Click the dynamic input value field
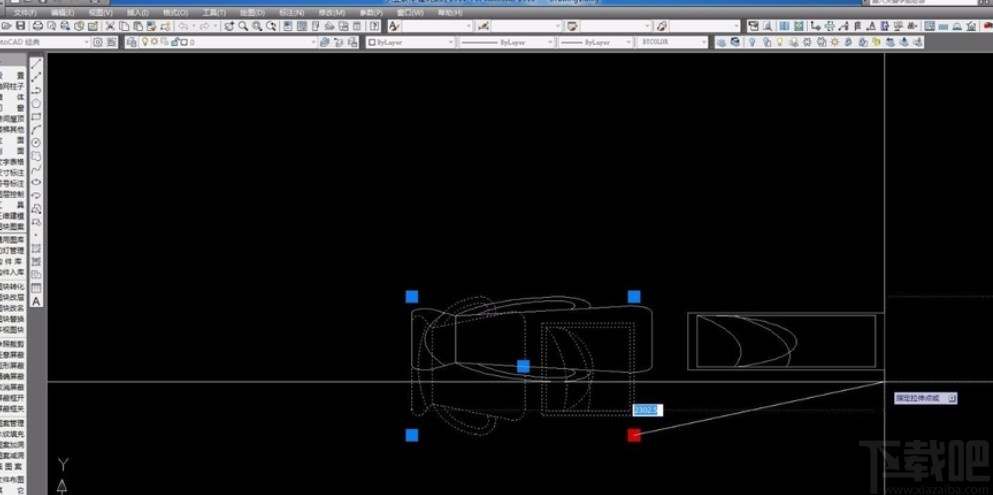The width and height of the screenshot is (993, 495). click(x=647, y=410)
